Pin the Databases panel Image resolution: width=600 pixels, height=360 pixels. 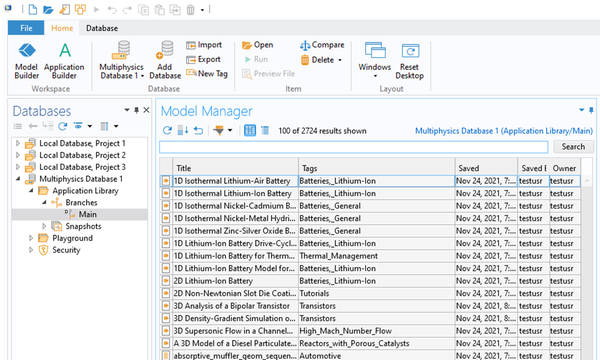click(x=137, y=110)
